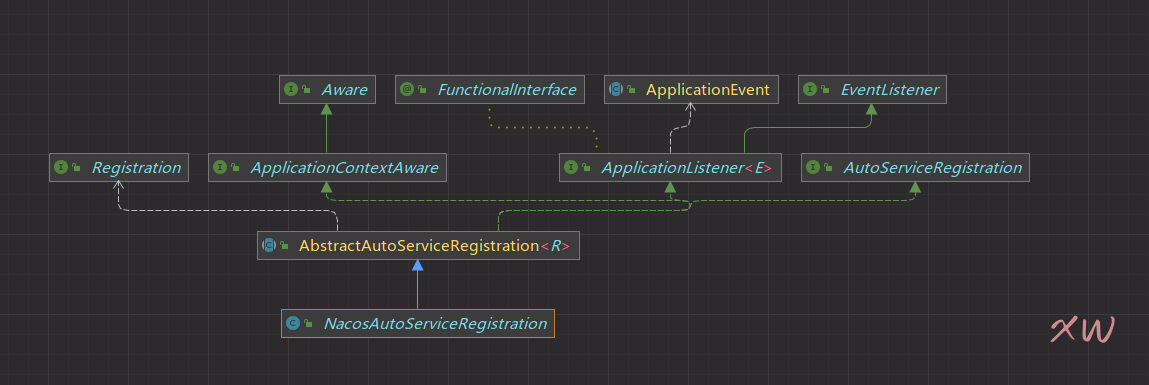Click the lock icon on EventListener

[x=825, y=89]
